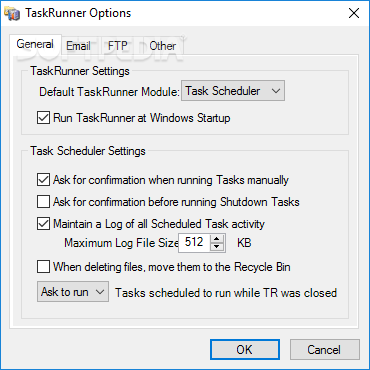Expand the Ask to run dropdown
The image size is (370, 370).
[73, 292]
